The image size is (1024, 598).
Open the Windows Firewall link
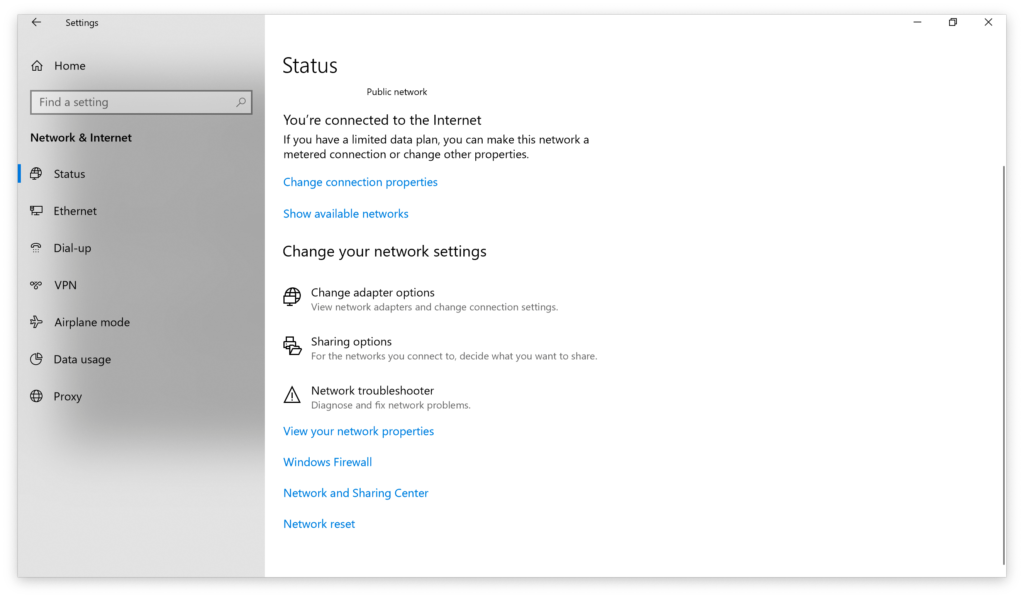[x=327, y=462]
